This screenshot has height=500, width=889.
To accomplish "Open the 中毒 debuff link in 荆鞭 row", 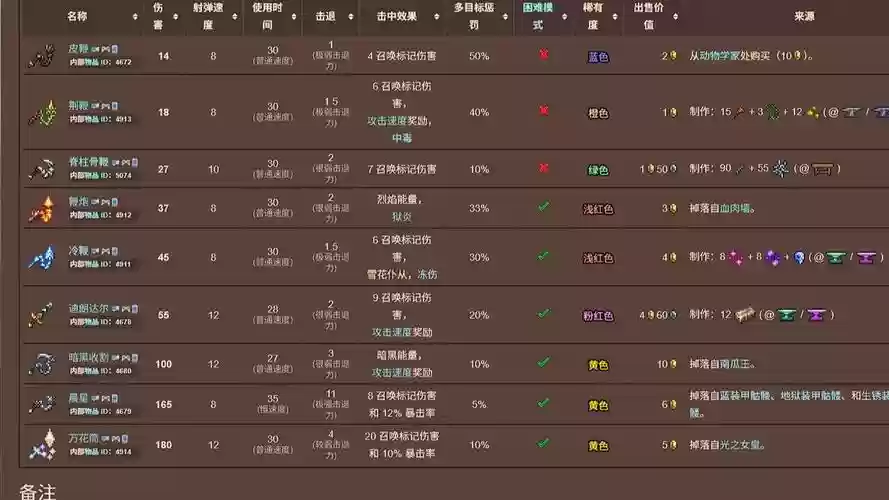I will point(401,138).
